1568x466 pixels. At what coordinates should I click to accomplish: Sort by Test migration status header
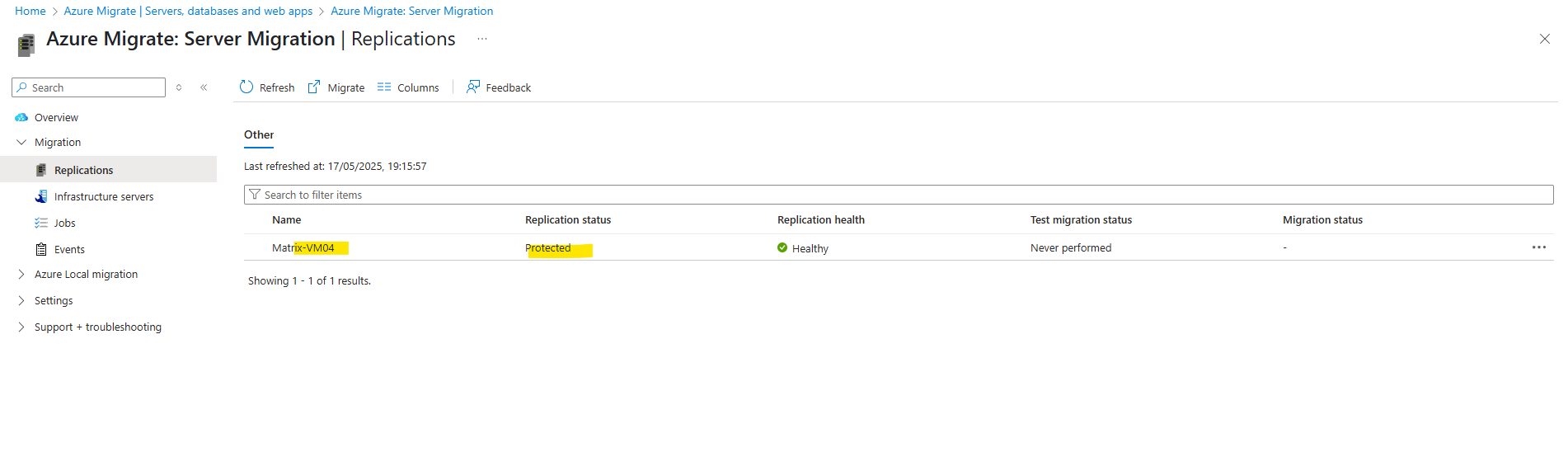[x=1081, y=219]
